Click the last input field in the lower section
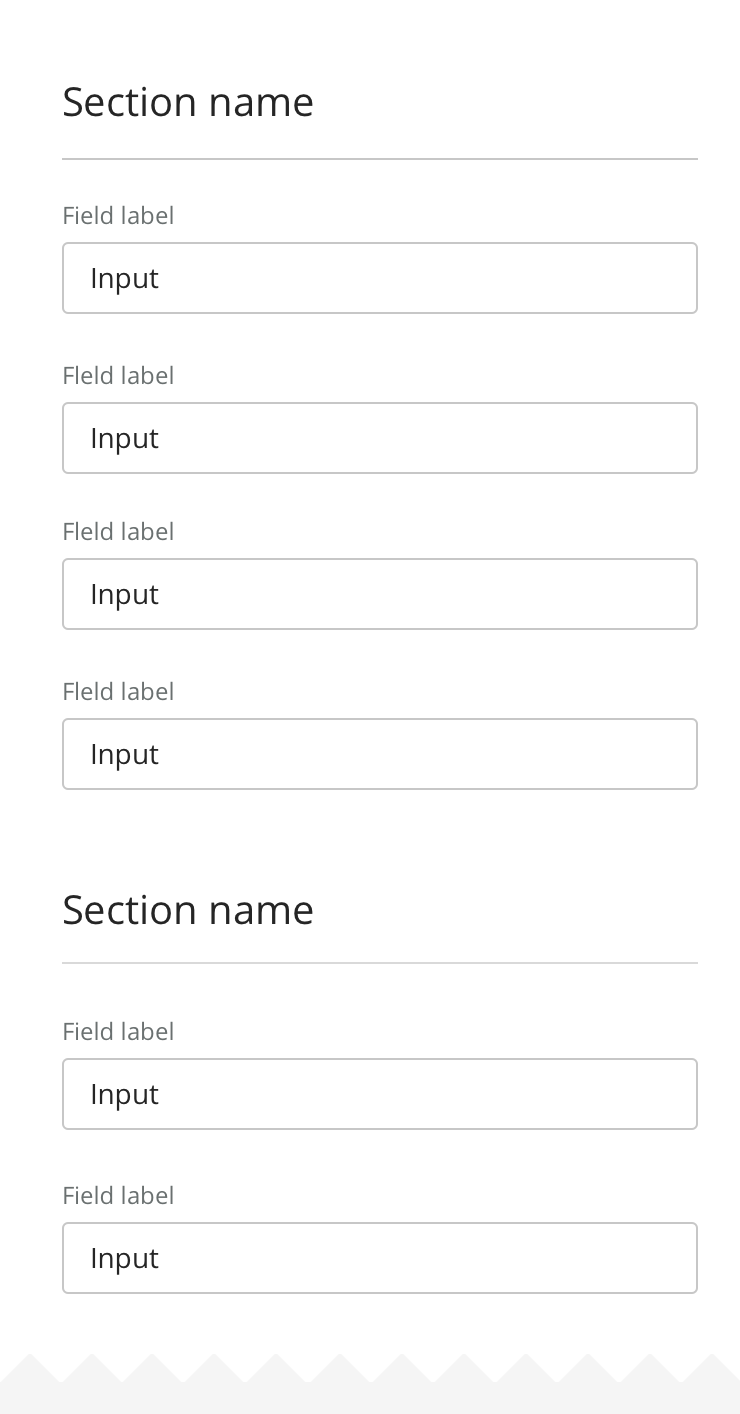Screen dimensions: 740x1414 (380, 1258)
